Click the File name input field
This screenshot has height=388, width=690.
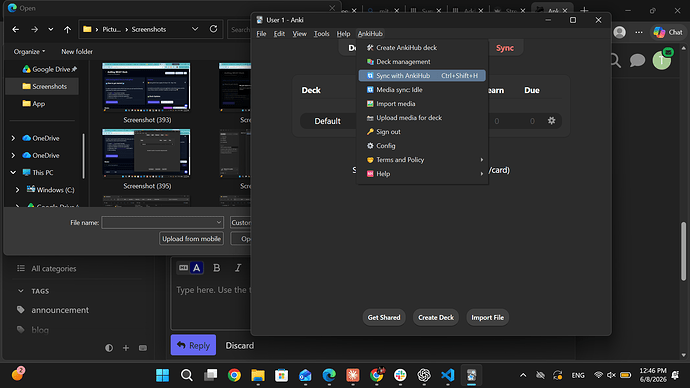coord(162,223)
